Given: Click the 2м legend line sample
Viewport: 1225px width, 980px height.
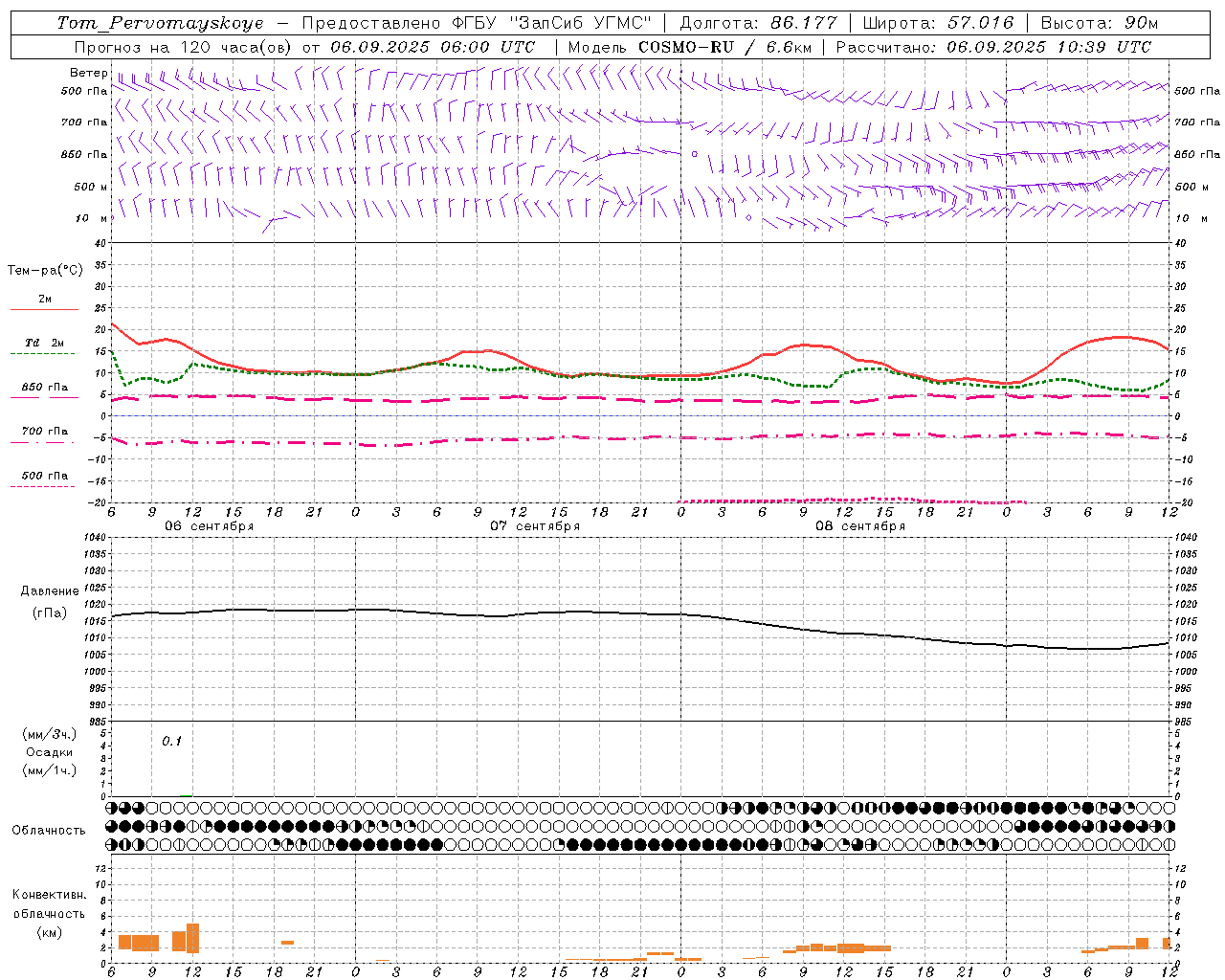Looking at the screenshot, I should tap(44, 309).
